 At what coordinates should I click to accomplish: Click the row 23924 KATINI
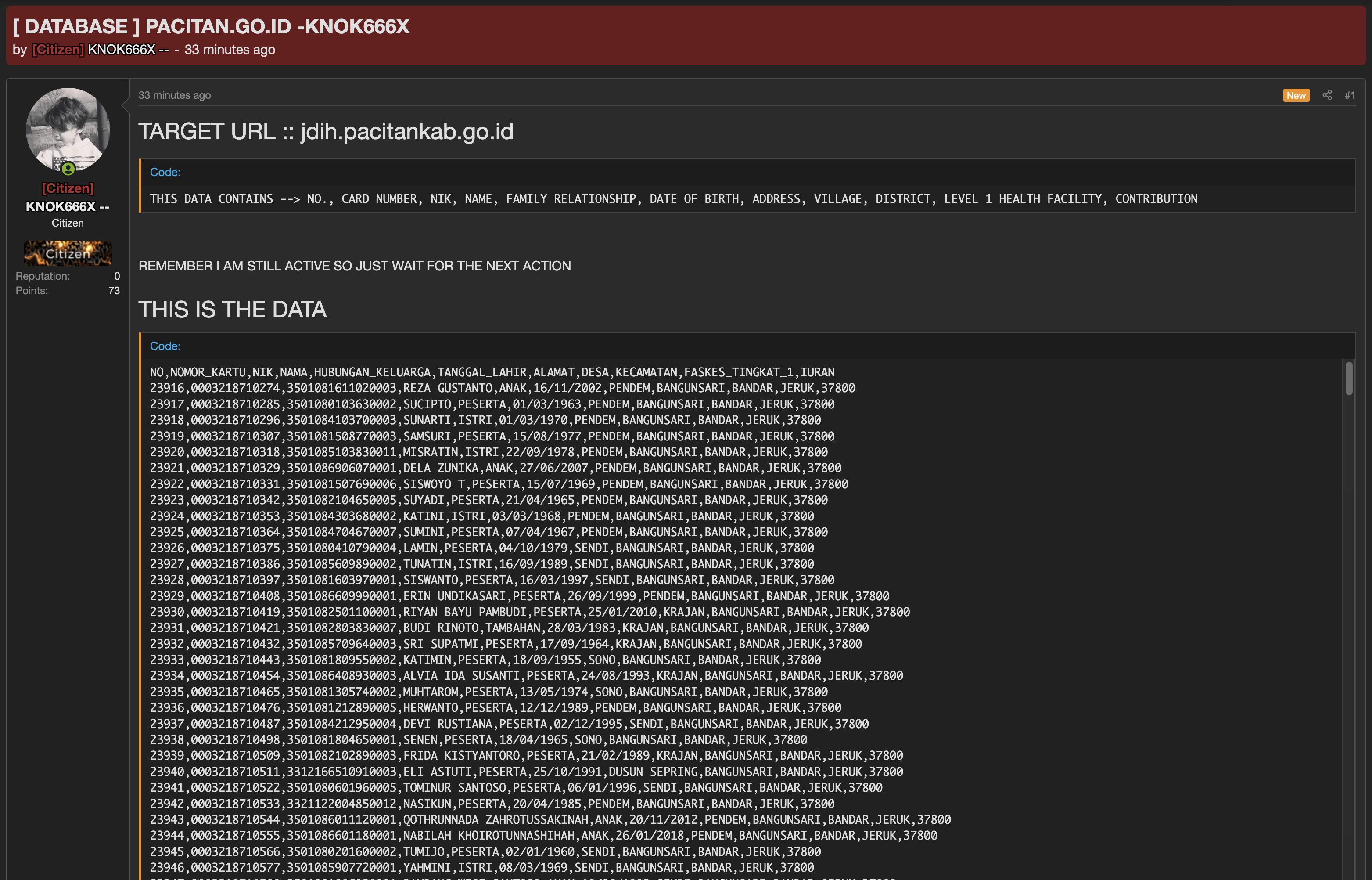[481, 516]
